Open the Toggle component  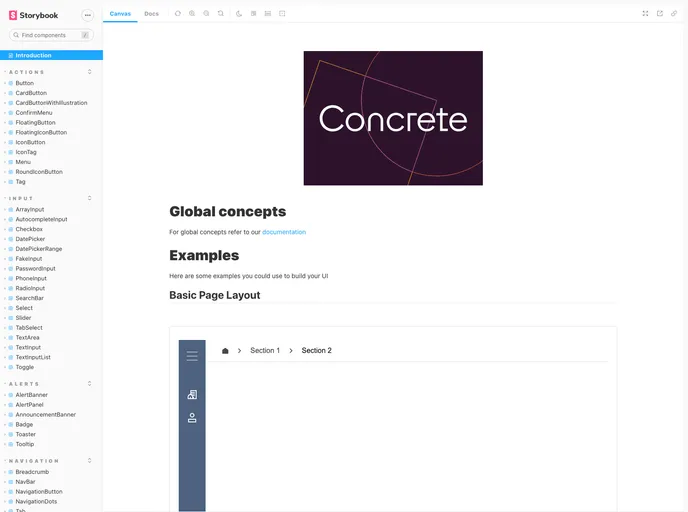click(x=25, y=367)
